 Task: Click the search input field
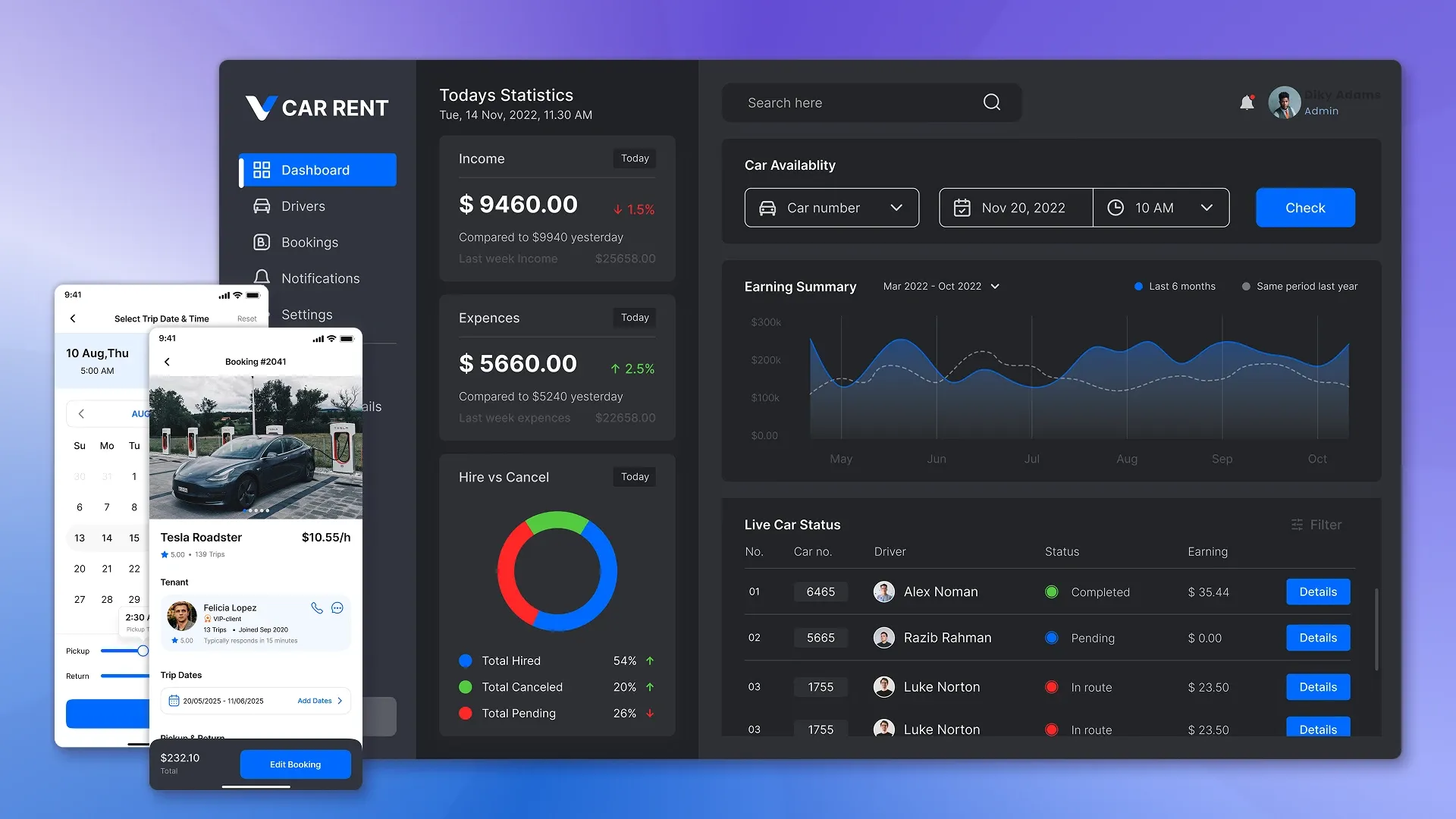[834, 102]
